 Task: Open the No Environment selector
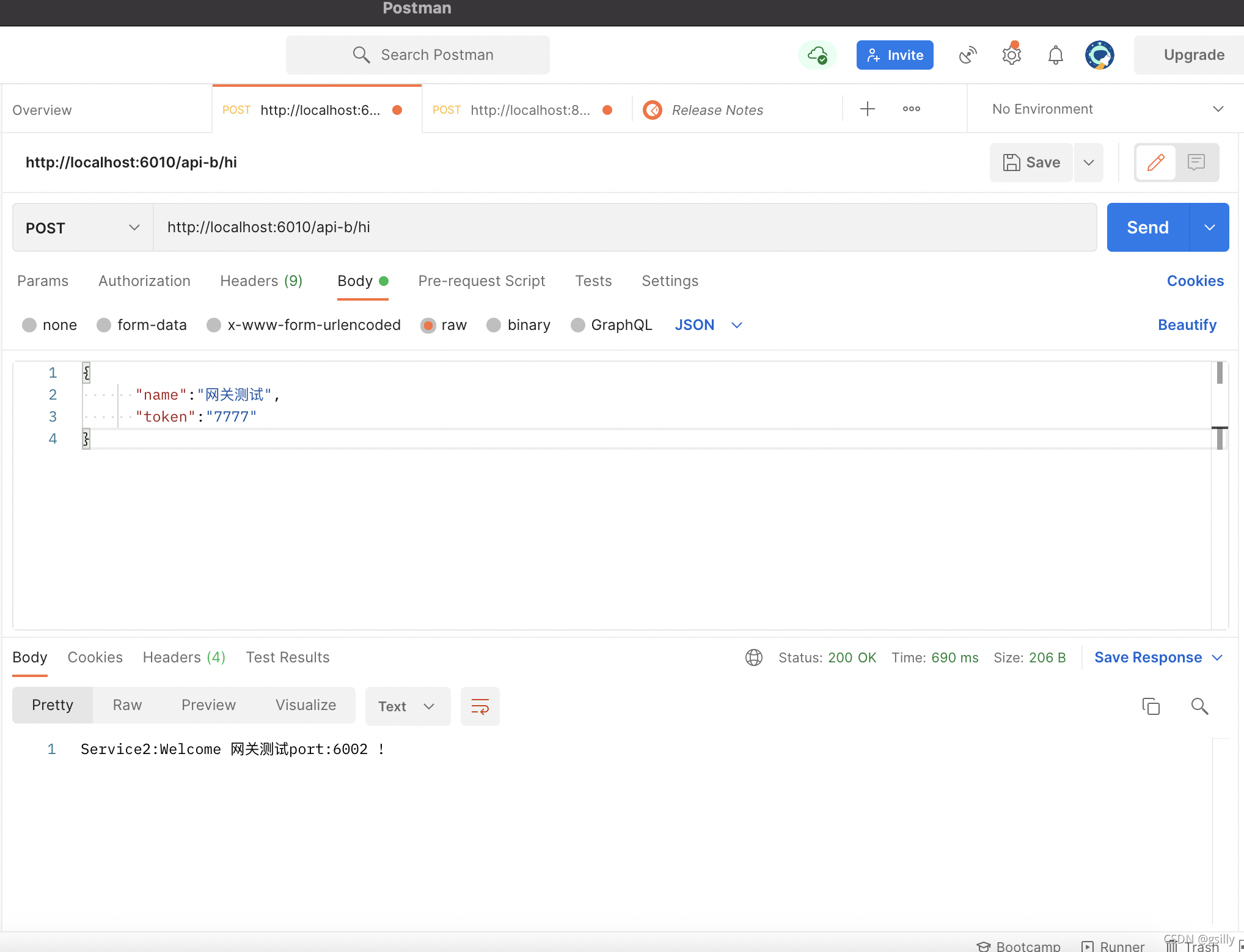[1106, 109]
